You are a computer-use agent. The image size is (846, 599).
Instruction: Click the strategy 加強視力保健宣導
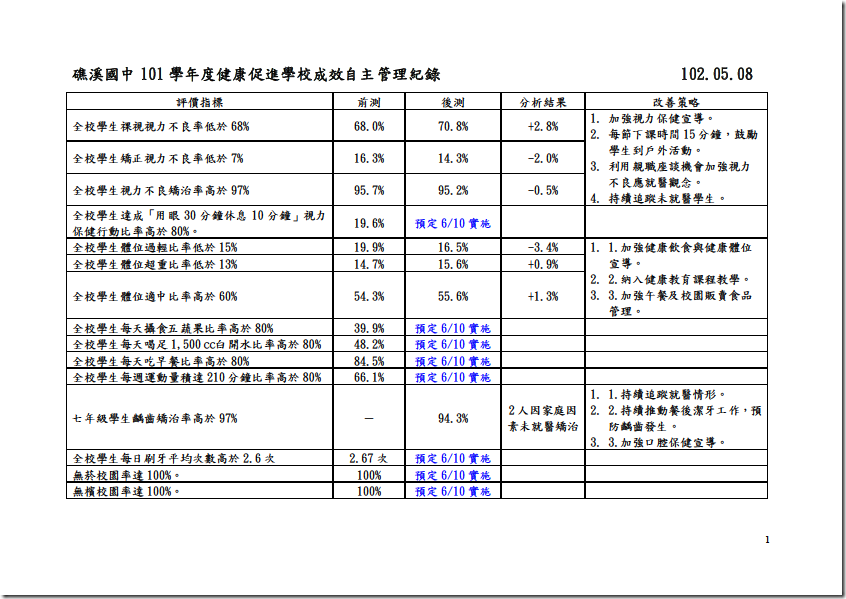(x=661, y=119)
